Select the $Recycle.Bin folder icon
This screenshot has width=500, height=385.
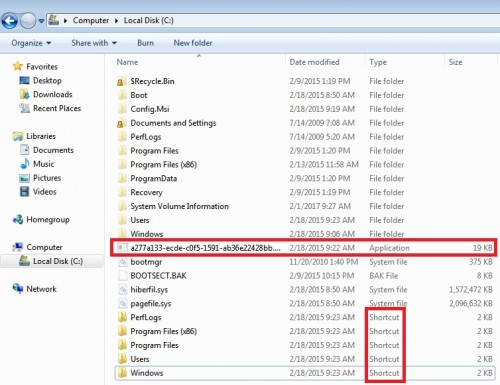pos(122,81)
